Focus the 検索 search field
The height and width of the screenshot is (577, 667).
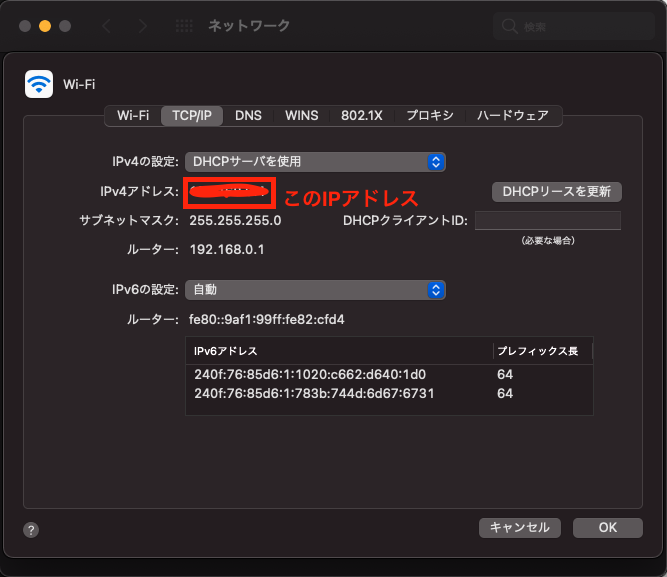[x=574, y=26]
